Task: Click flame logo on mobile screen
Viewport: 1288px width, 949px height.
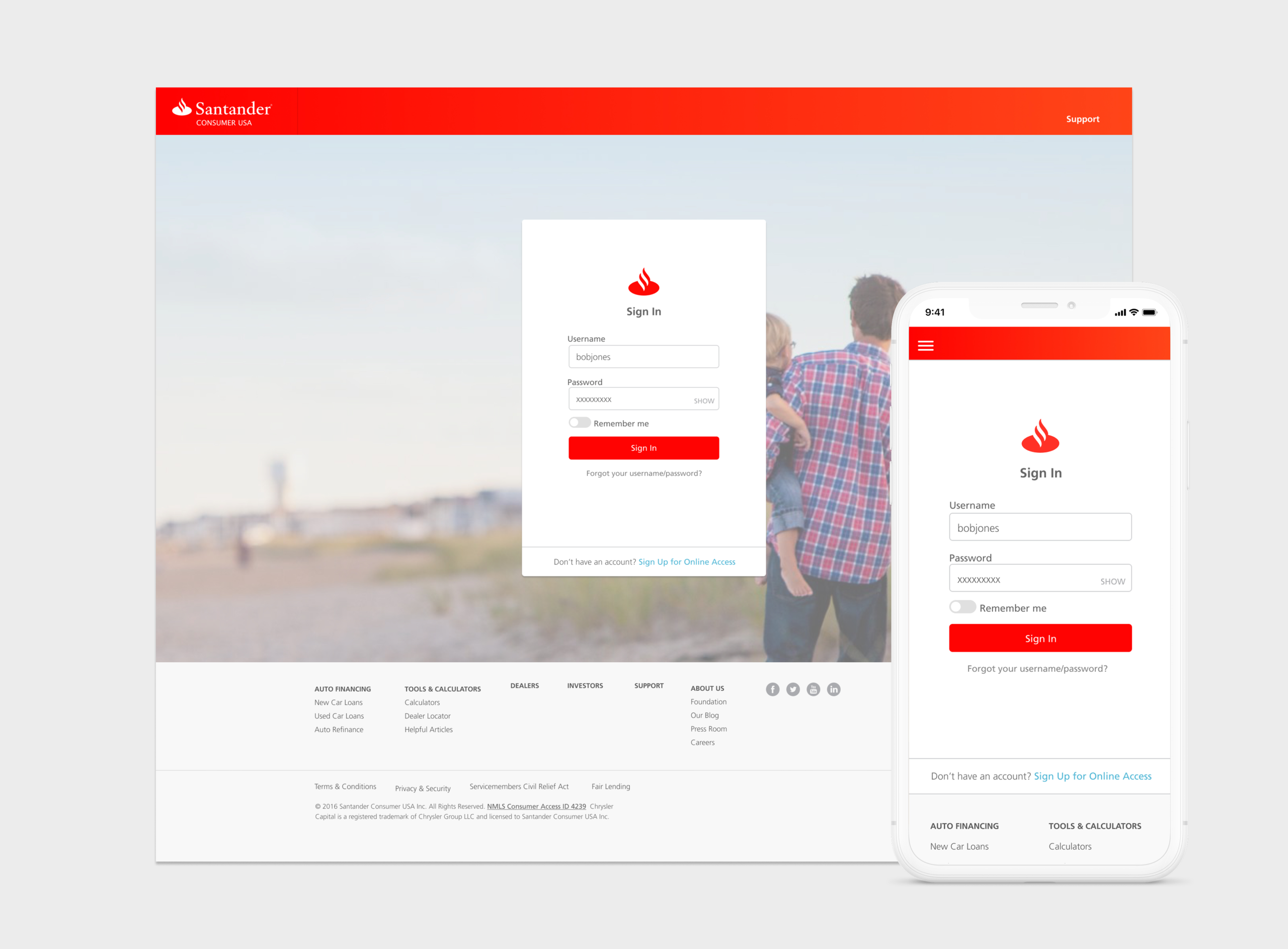Action: click(x=1040, y=437)
